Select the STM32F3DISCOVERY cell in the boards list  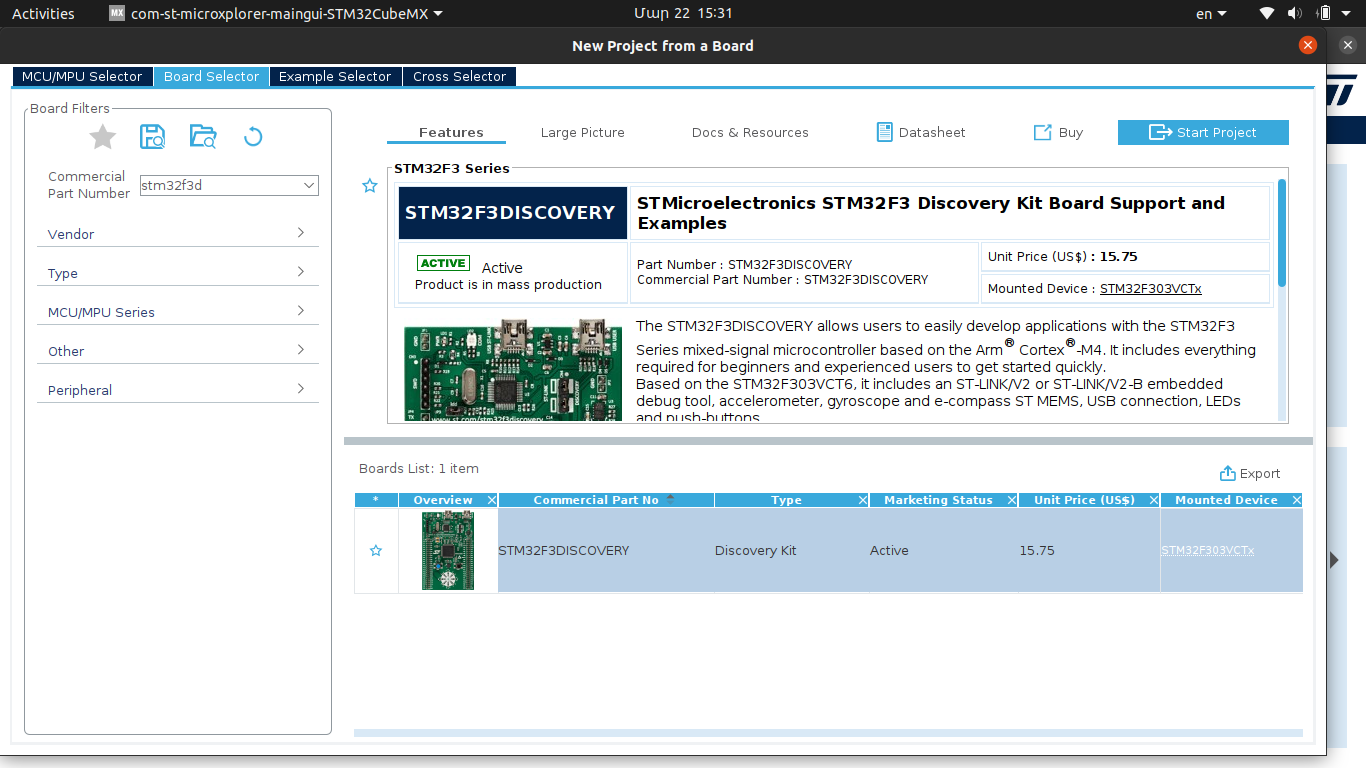[x=606, y=551]
